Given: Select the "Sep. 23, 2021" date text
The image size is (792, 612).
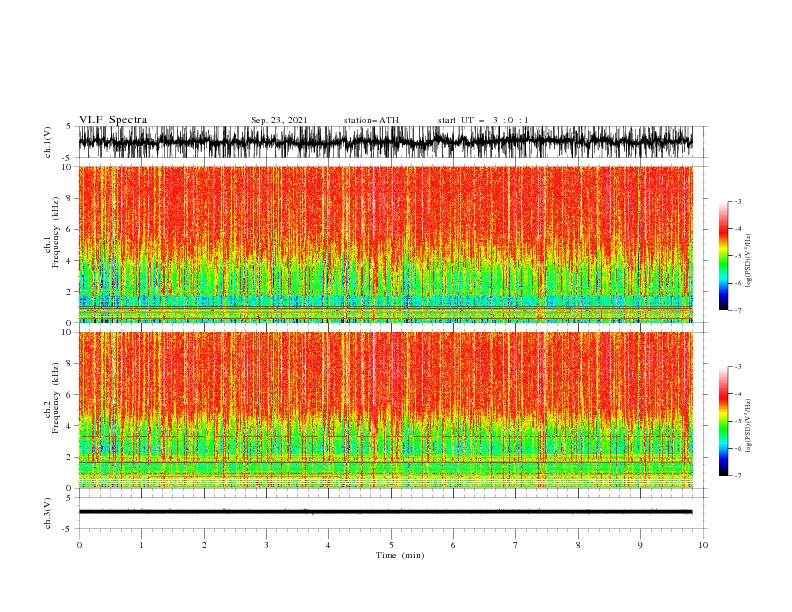Looking at the screenshot, I should tap(279, 120).
